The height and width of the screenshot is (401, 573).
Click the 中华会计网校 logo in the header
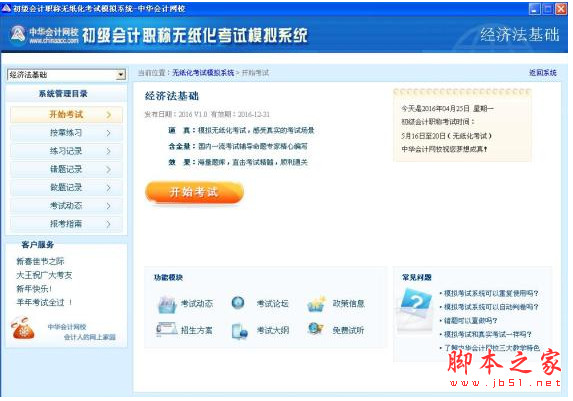[x=44, y=35]
